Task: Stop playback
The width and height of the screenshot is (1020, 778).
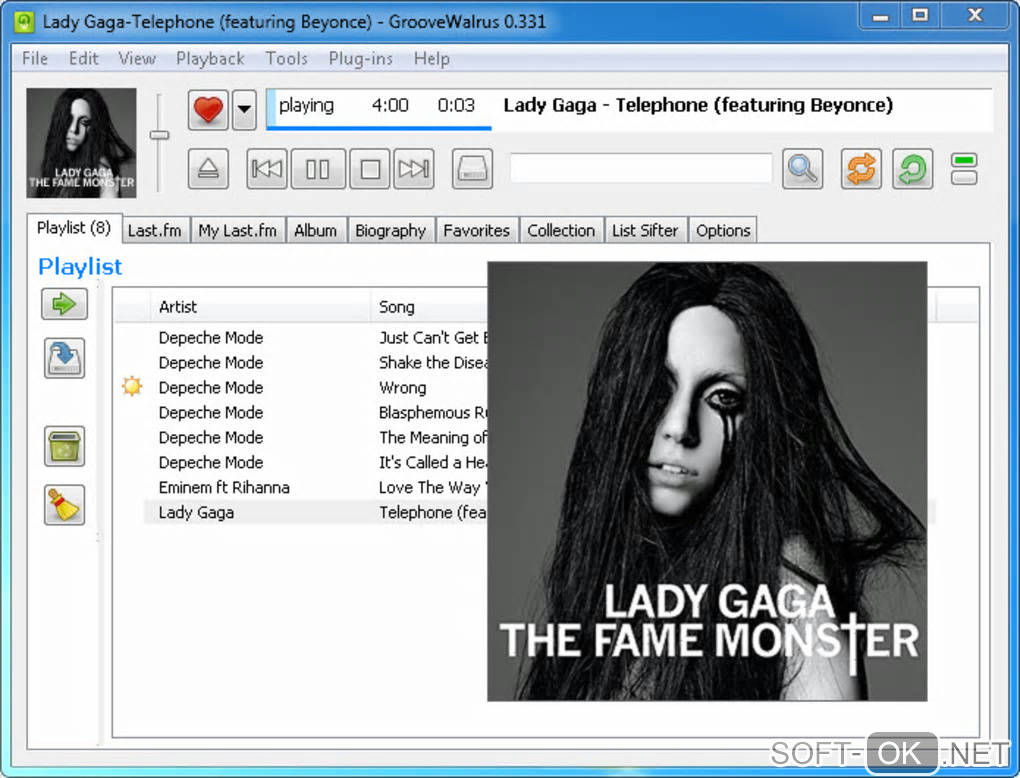Action: 369,169
